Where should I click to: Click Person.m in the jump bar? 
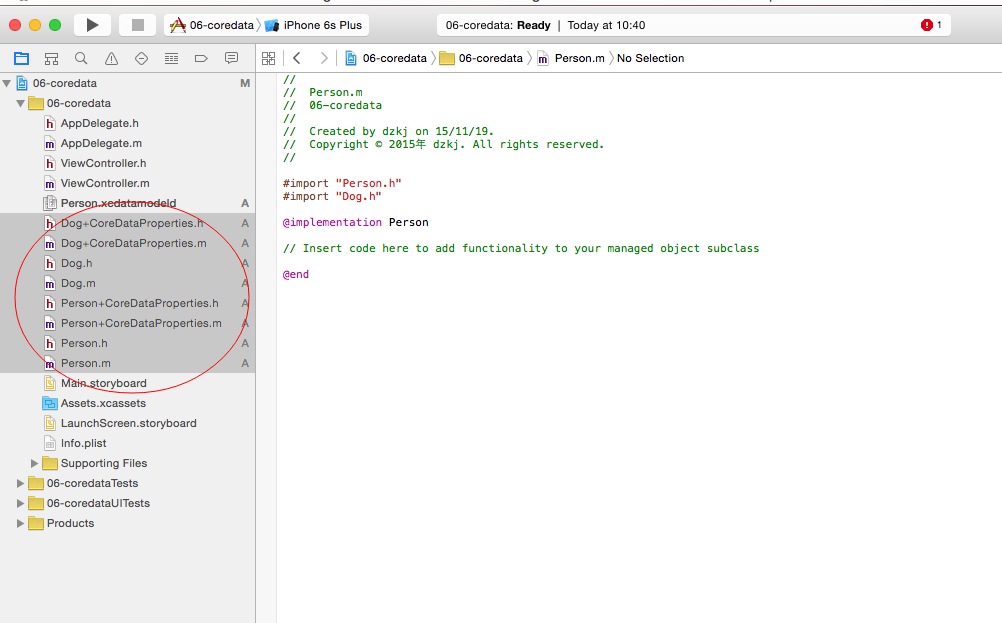click(571, 58)
